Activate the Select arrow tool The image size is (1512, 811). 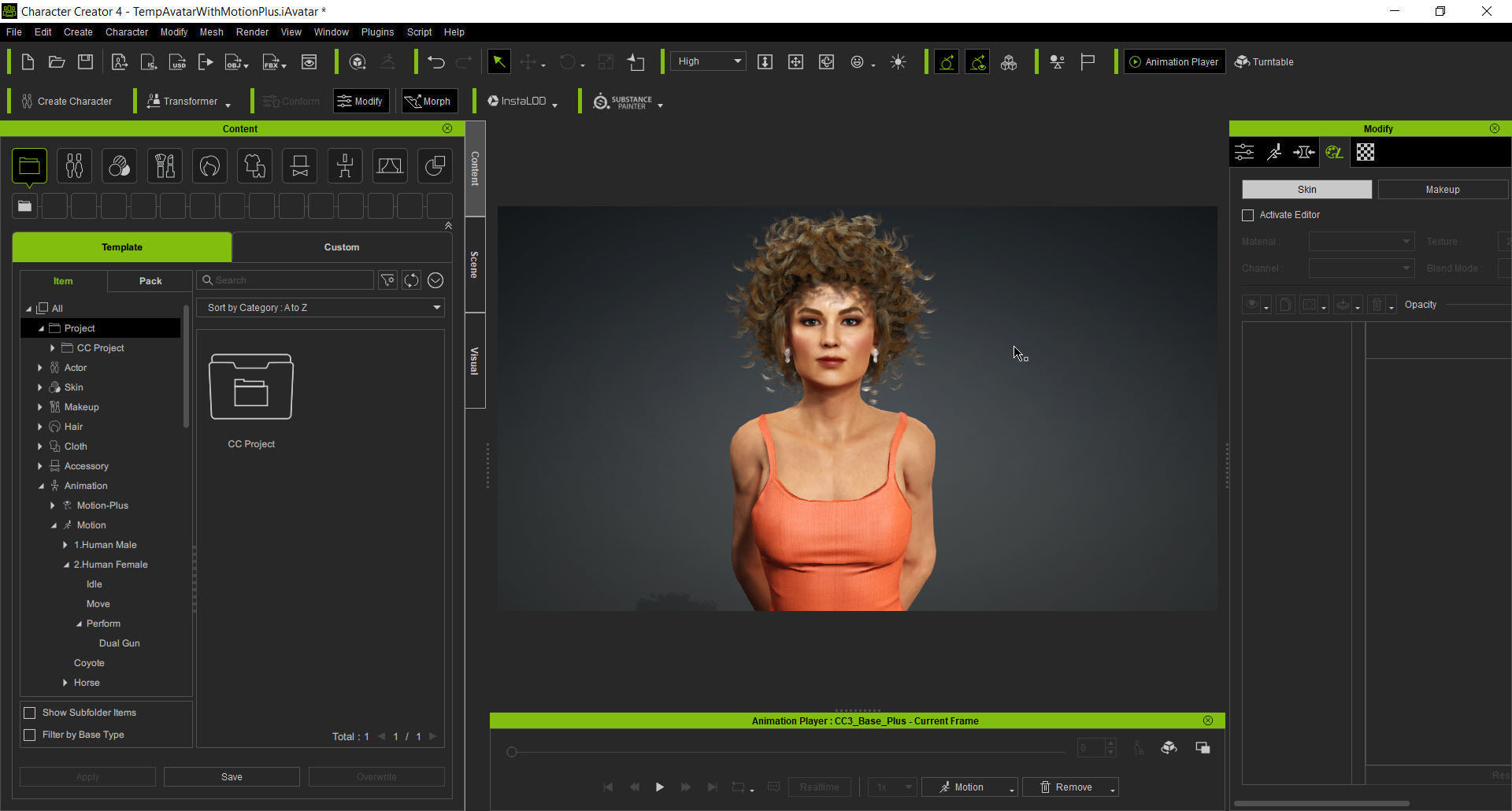499,62
